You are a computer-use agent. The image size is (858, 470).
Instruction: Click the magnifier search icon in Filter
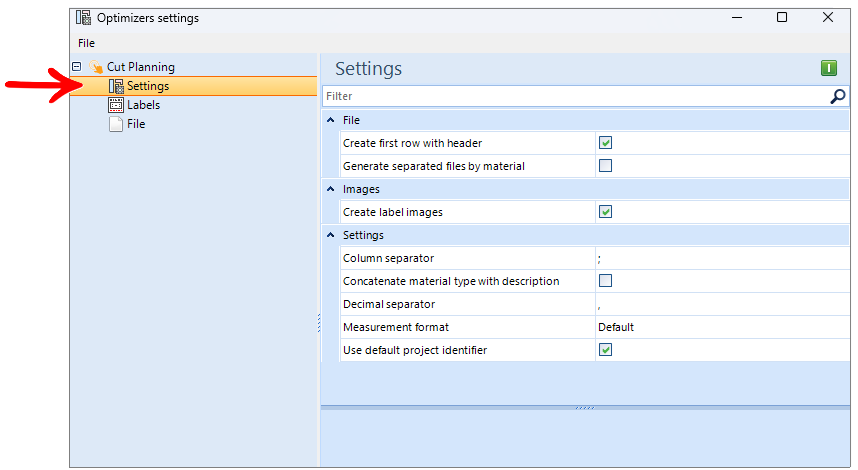pos(838,96)
